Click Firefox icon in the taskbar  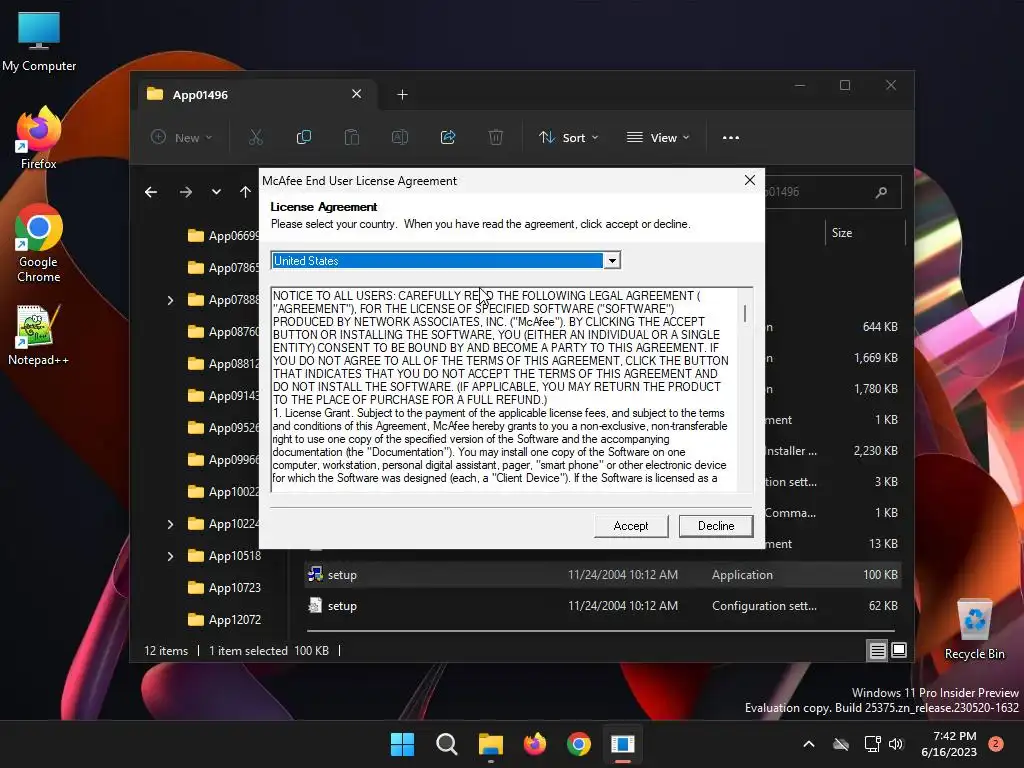535,744
